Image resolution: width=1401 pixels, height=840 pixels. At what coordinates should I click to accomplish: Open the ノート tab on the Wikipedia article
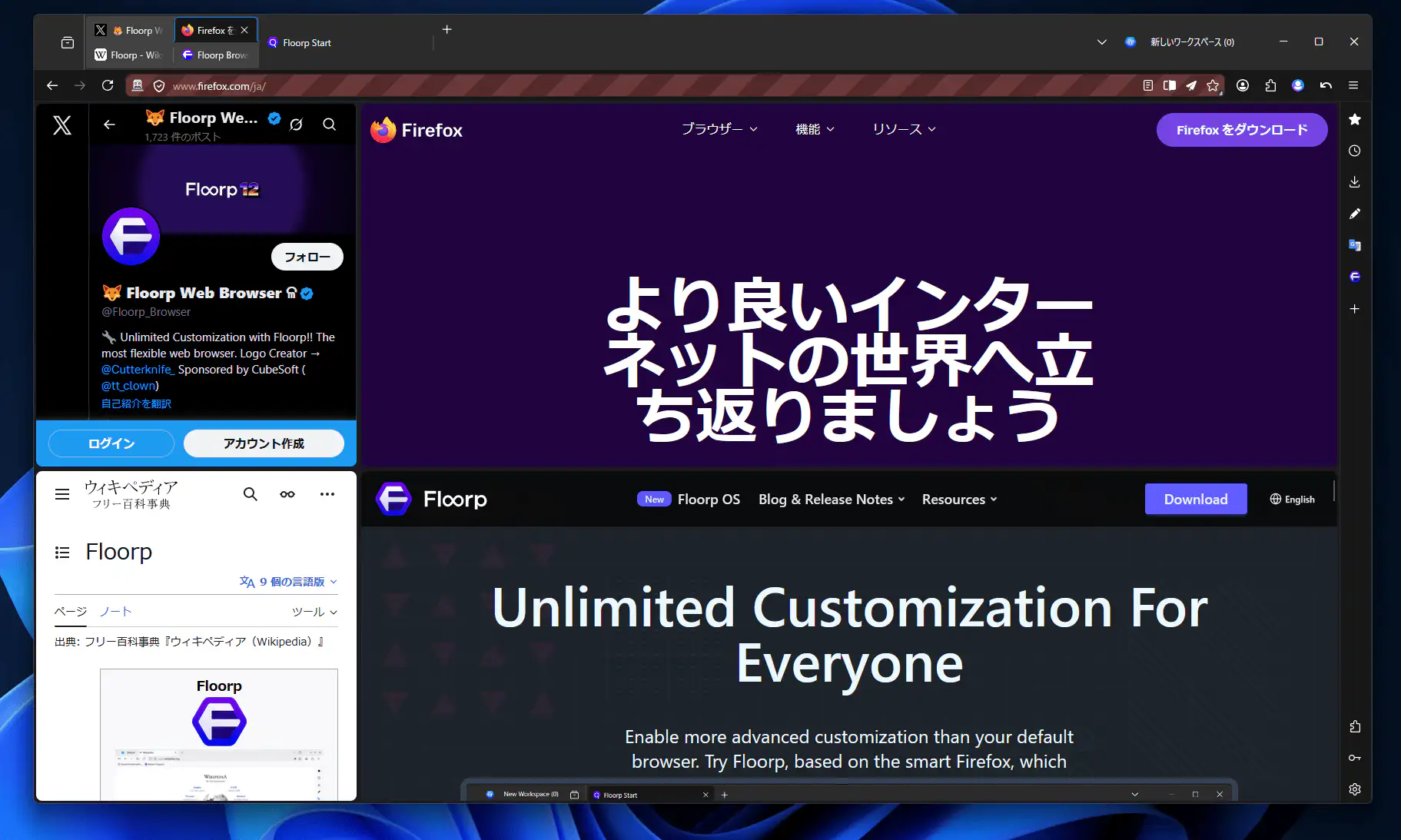pos(115,612)
